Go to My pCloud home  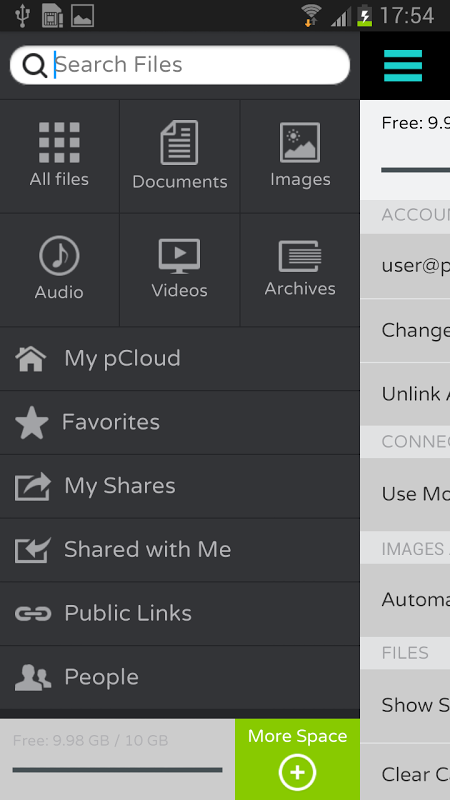point(180,359)
